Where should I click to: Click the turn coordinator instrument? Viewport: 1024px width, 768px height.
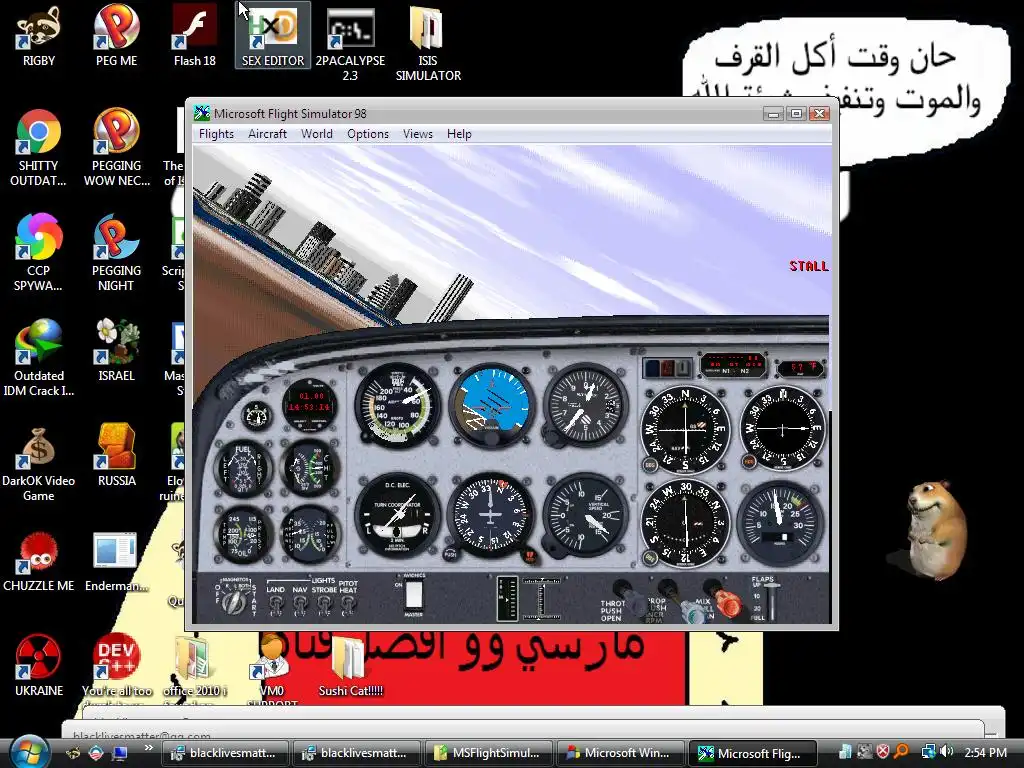pos(397,515)
